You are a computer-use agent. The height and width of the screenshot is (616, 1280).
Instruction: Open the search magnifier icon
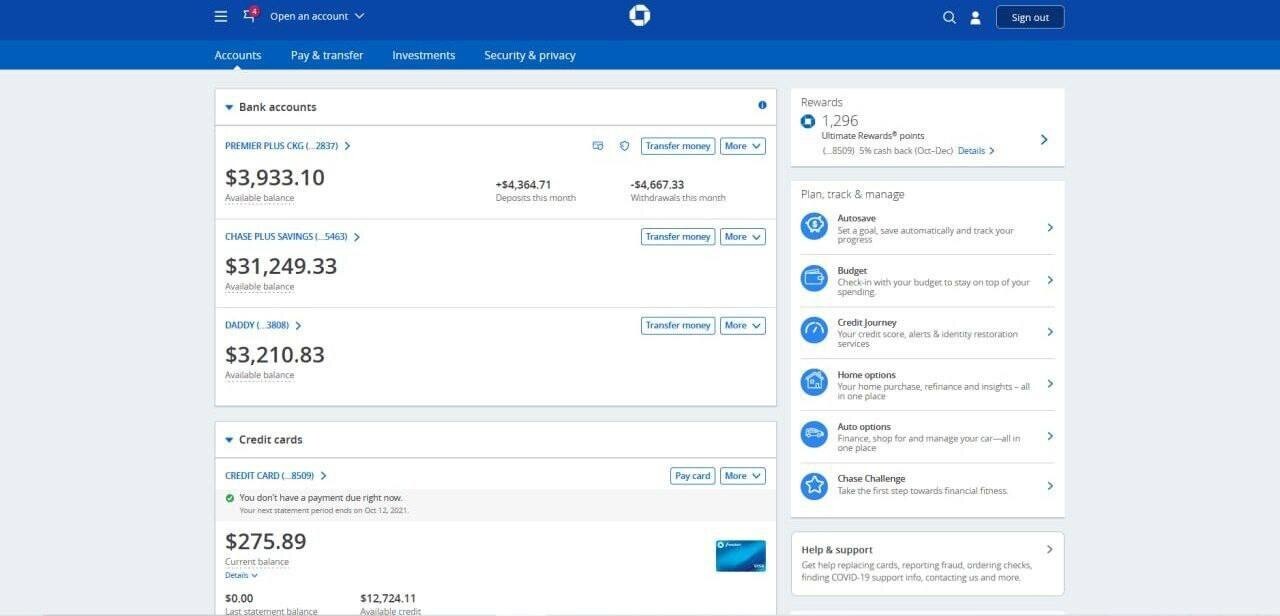click(x=949, y=17)
